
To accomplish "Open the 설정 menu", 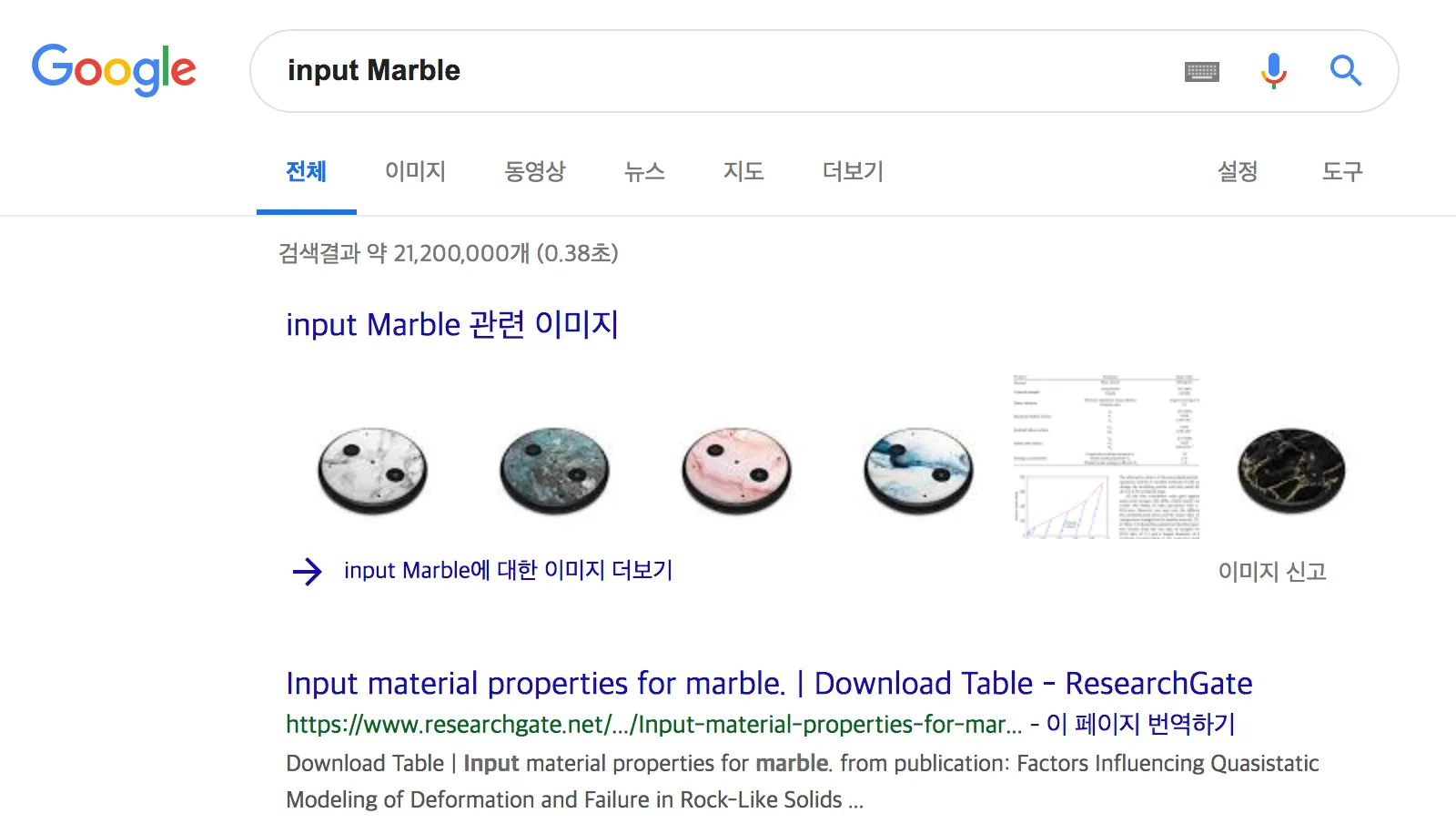I will [x=1238, y=171].
